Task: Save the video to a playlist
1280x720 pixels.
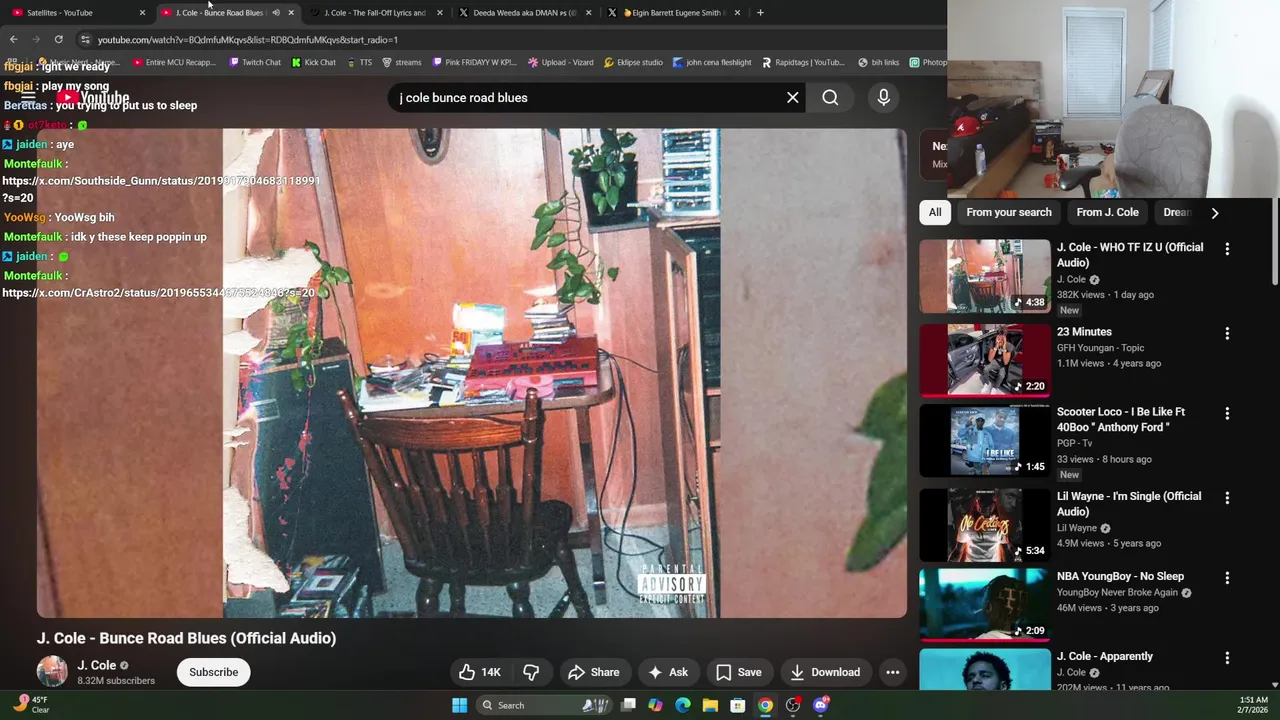Action: coord(739,672)
